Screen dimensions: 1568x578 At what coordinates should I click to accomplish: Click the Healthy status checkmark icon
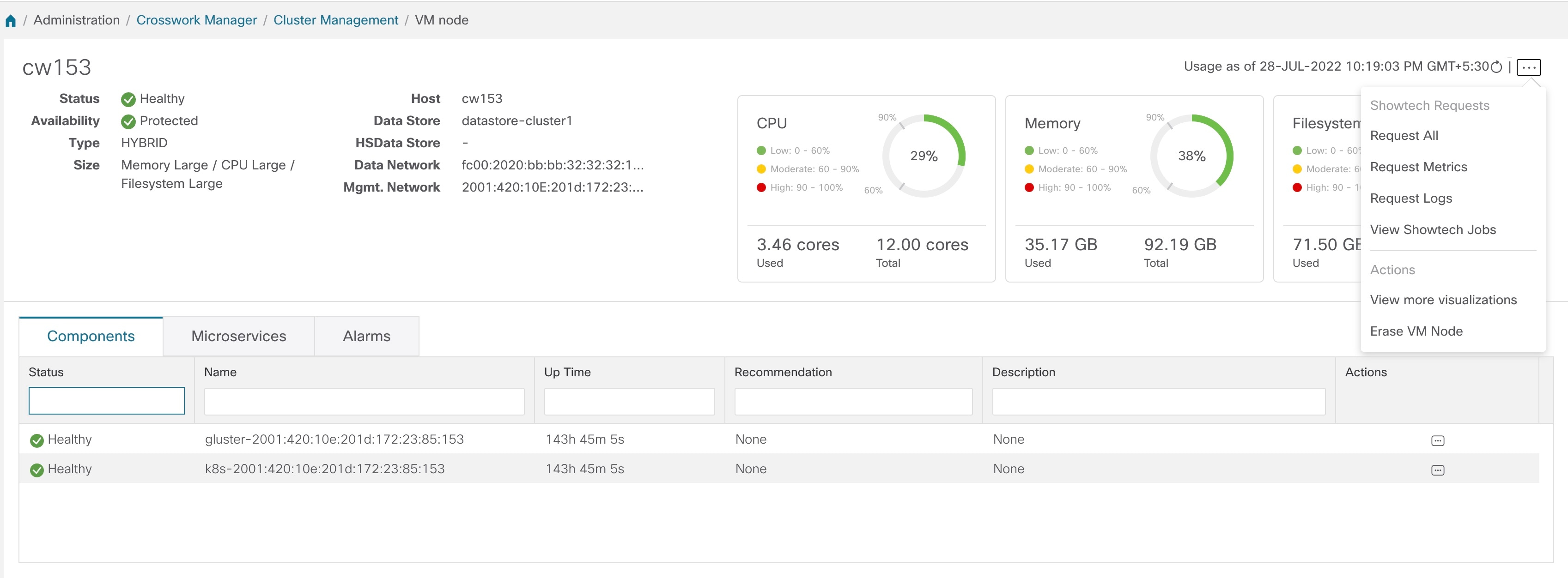coord(128,98)
